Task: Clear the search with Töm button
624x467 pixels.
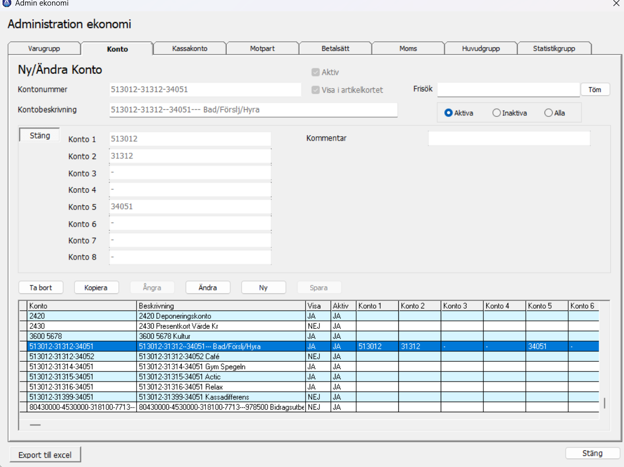Action: (x=595, y=90)
